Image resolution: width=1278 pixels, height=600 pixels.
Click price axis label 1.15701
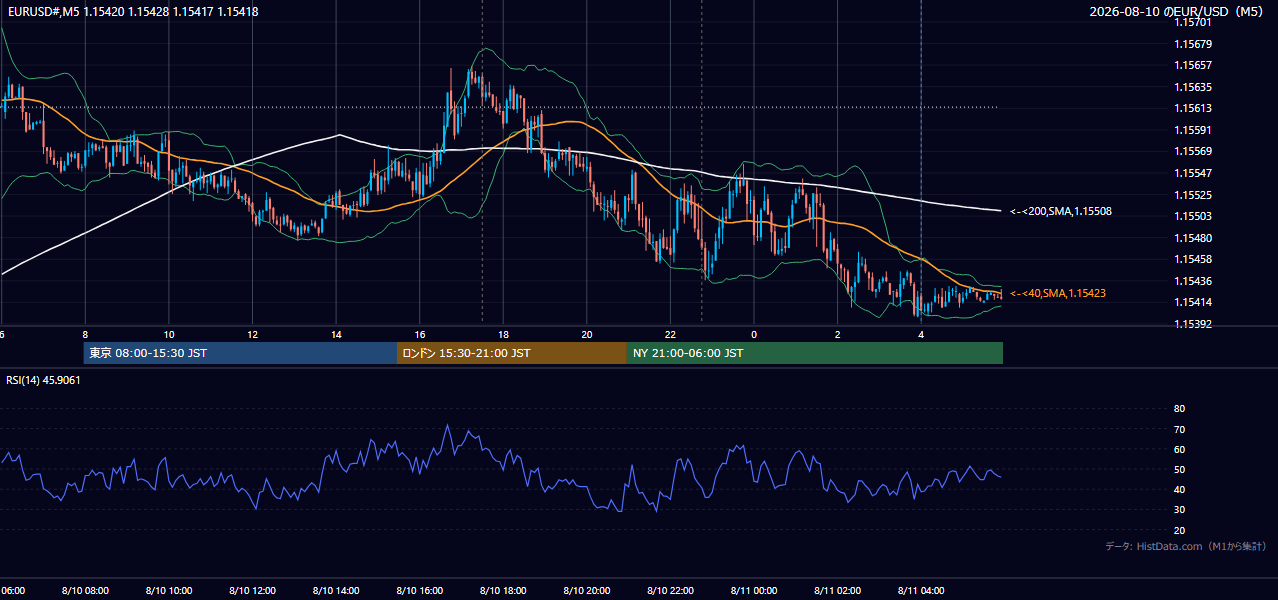click(x=1192, y=22)
